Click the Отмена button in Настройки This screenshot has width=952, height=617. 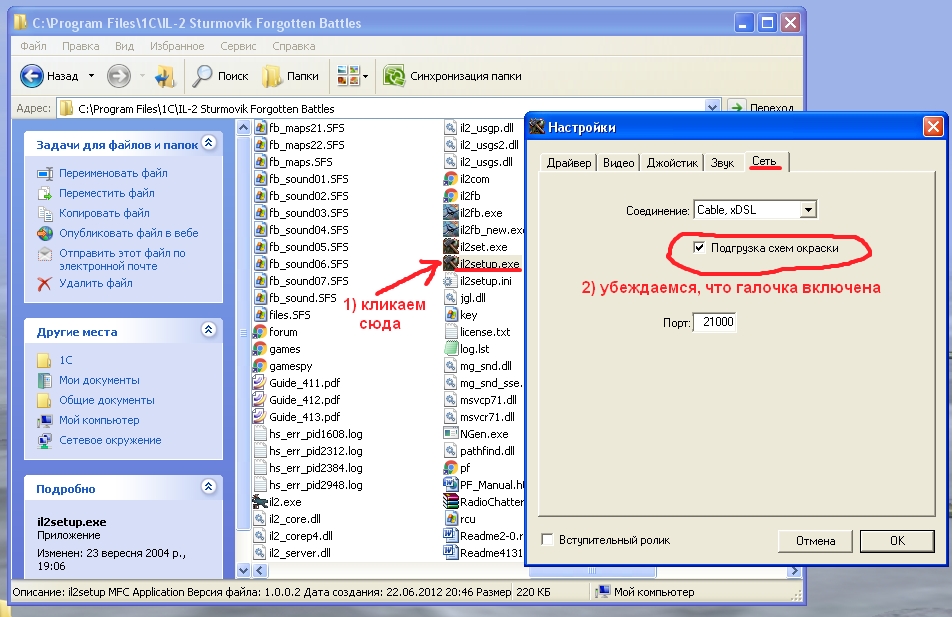coord(815,540)
